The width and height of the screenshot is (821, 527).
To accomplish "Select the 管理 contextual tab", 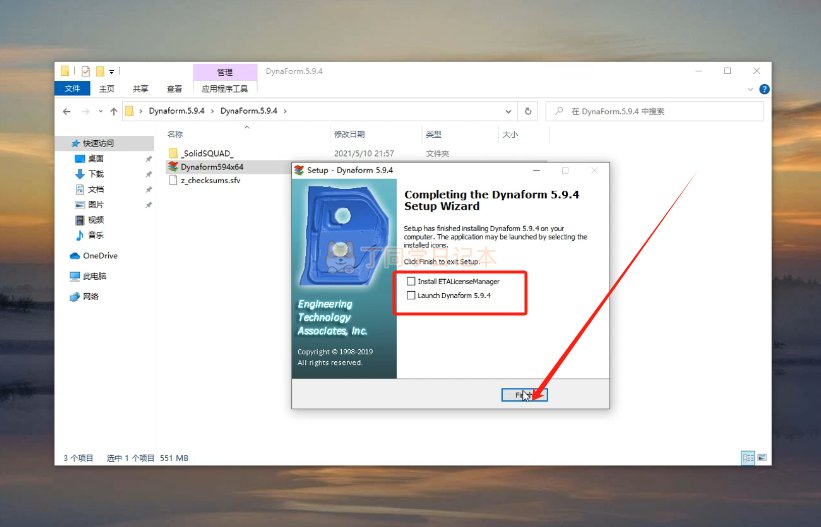I will (x=225, y=72).
